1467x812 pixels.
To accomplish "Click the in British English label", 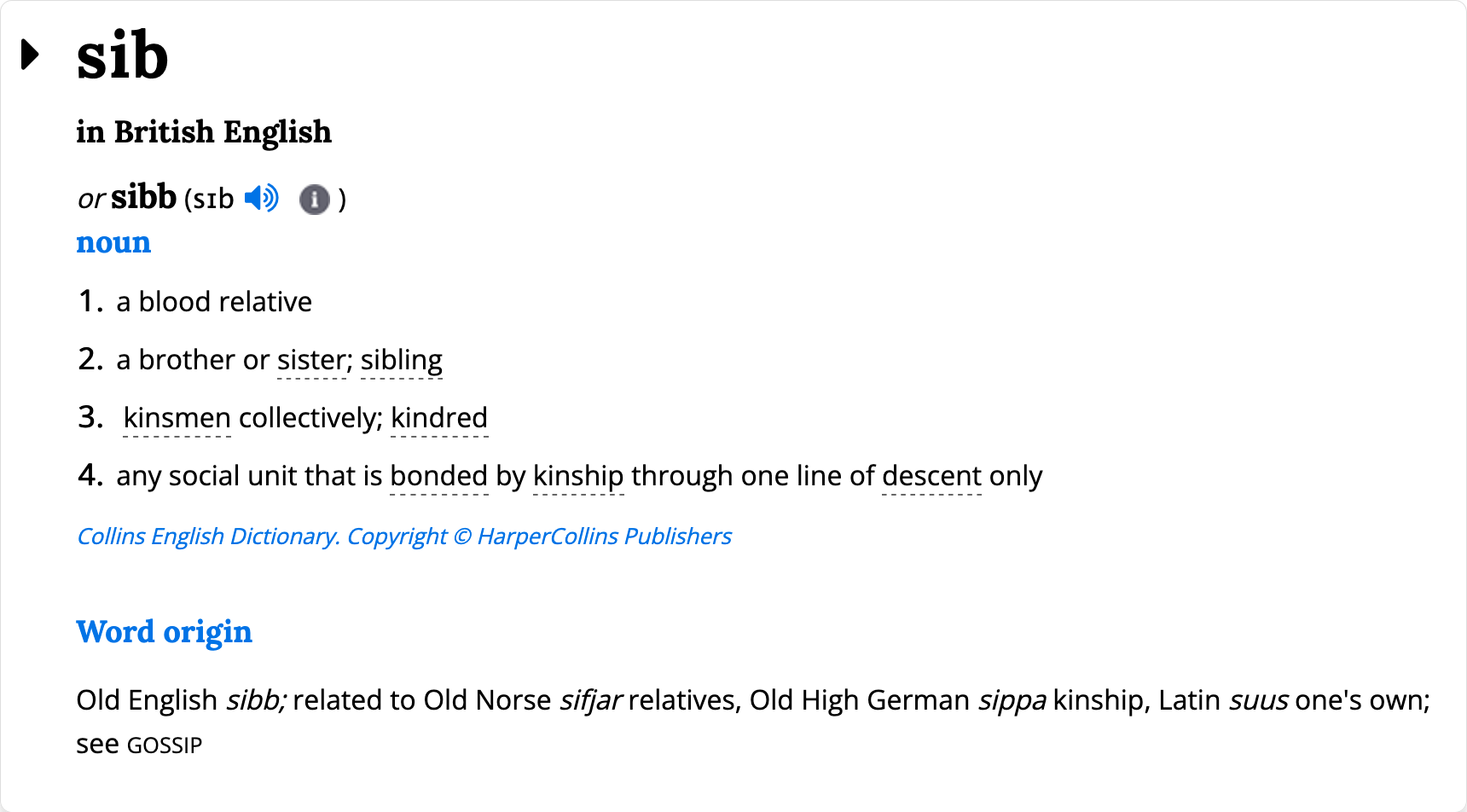I will pyautogui.click(x=204, y=131).
